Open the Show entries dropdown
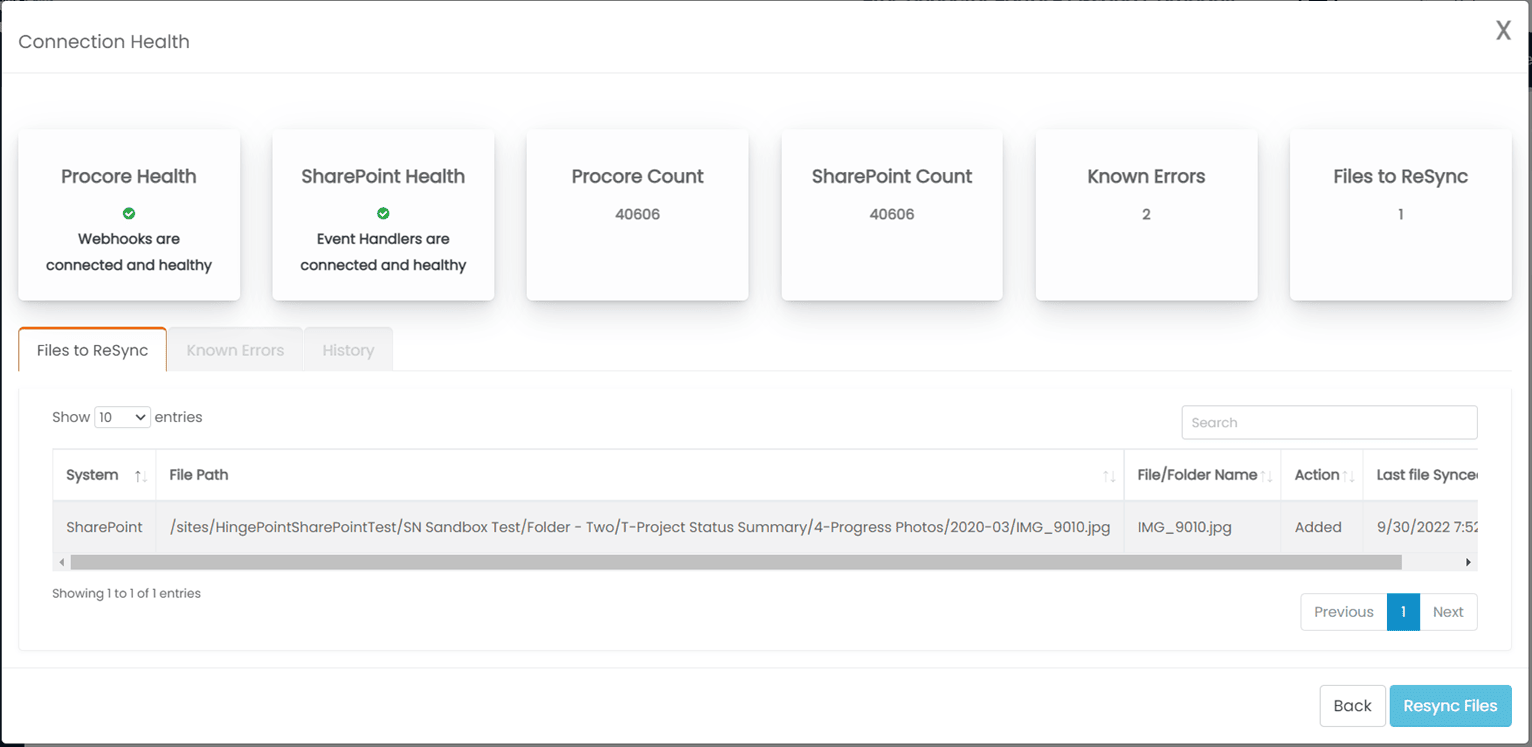This screenshot has height=747, width=1532. (x=121, y=417)
